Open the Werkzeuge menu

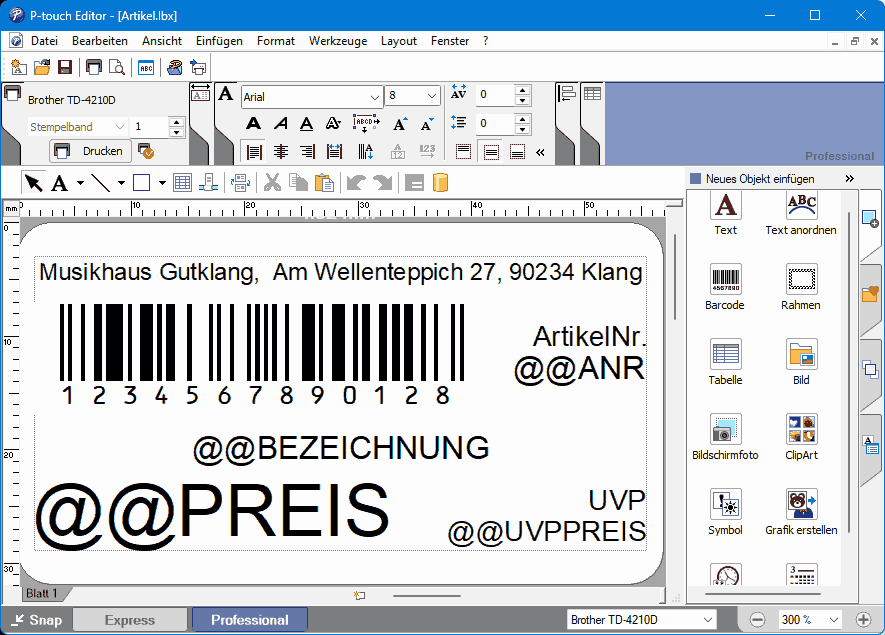[338, 41]
